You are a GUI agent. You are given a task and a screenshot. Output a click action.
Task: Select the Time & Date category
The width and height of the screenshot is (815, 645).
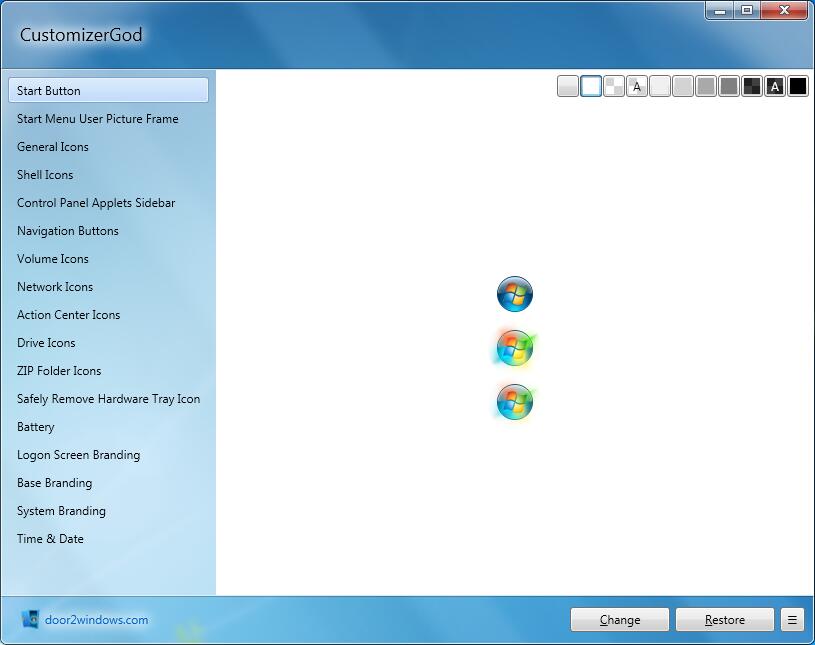point(50,539)
